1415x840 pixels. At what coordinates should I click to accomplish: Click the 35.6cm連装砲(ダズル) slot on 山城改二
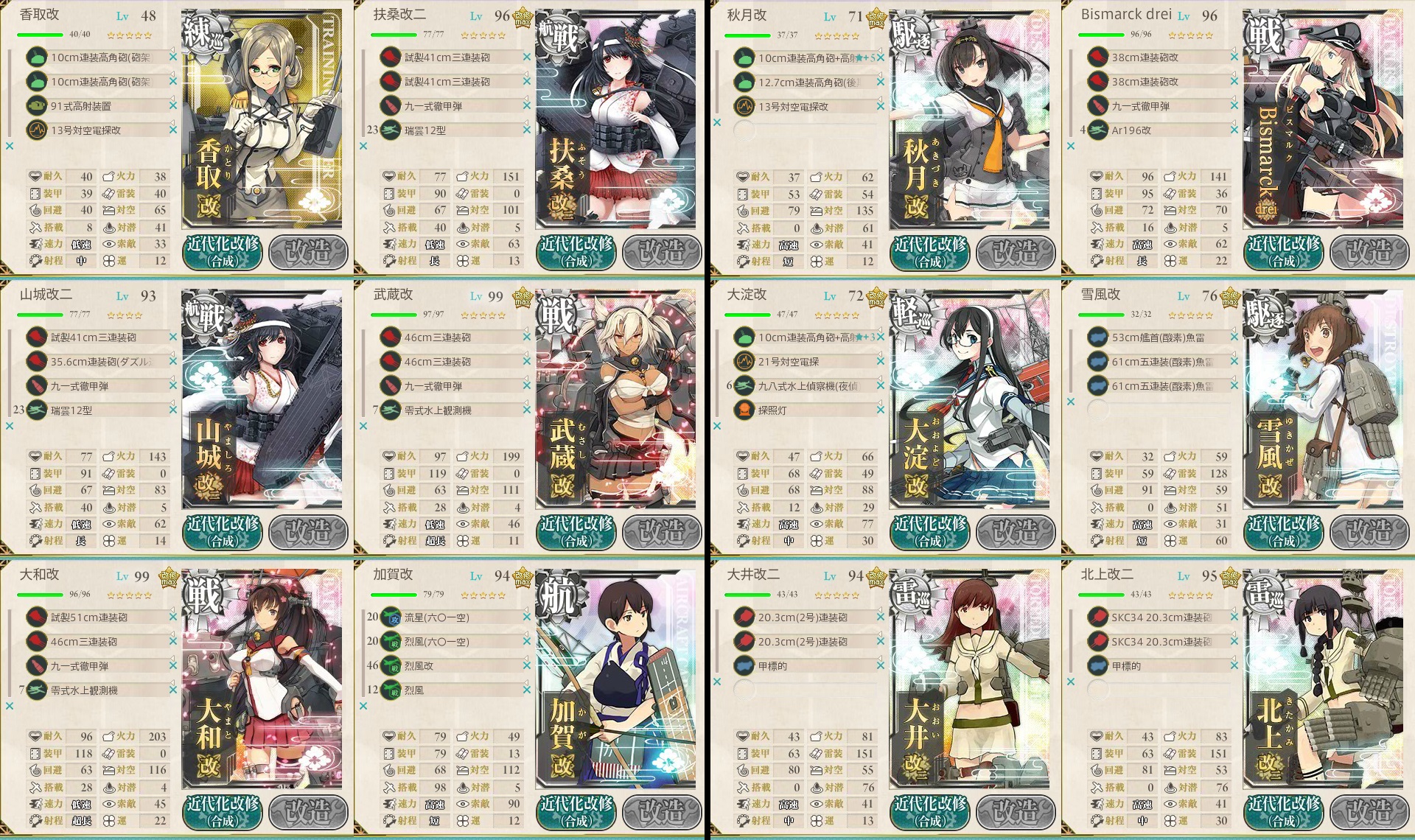[99, 362]
